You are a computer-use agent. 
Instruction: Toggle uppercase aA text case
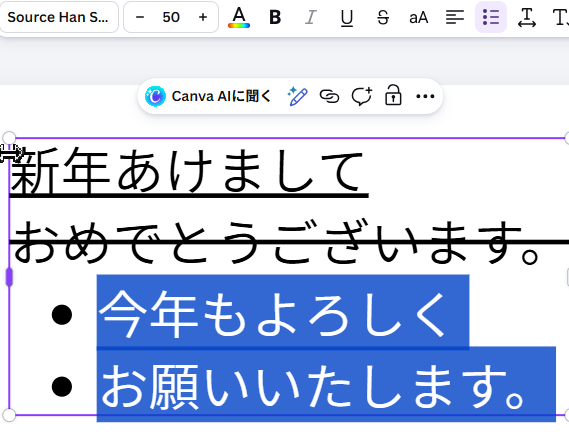pos(418,17)
